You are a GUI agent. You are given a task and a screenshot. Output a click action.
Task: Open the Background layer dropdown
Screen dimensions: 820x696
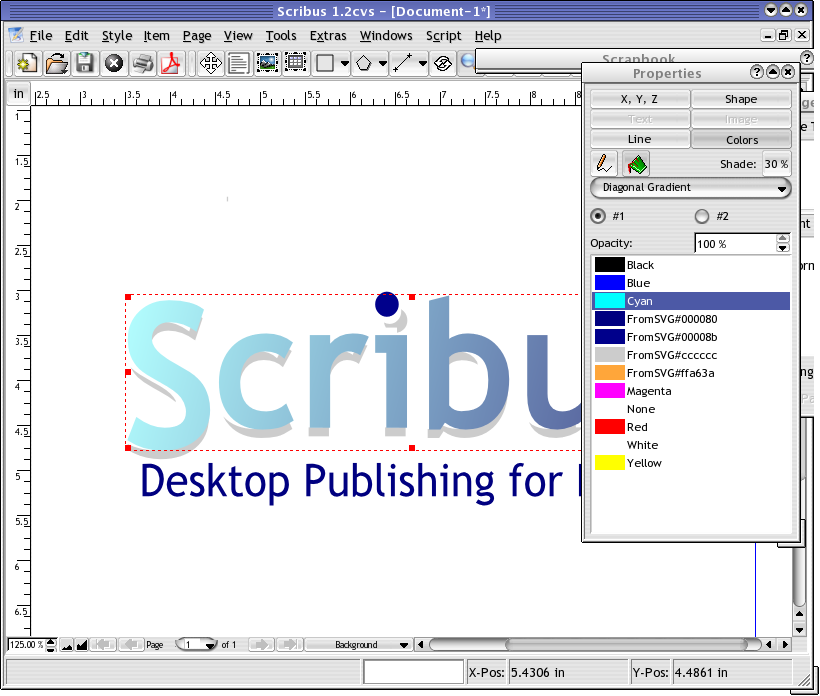[x=358, y=645]
